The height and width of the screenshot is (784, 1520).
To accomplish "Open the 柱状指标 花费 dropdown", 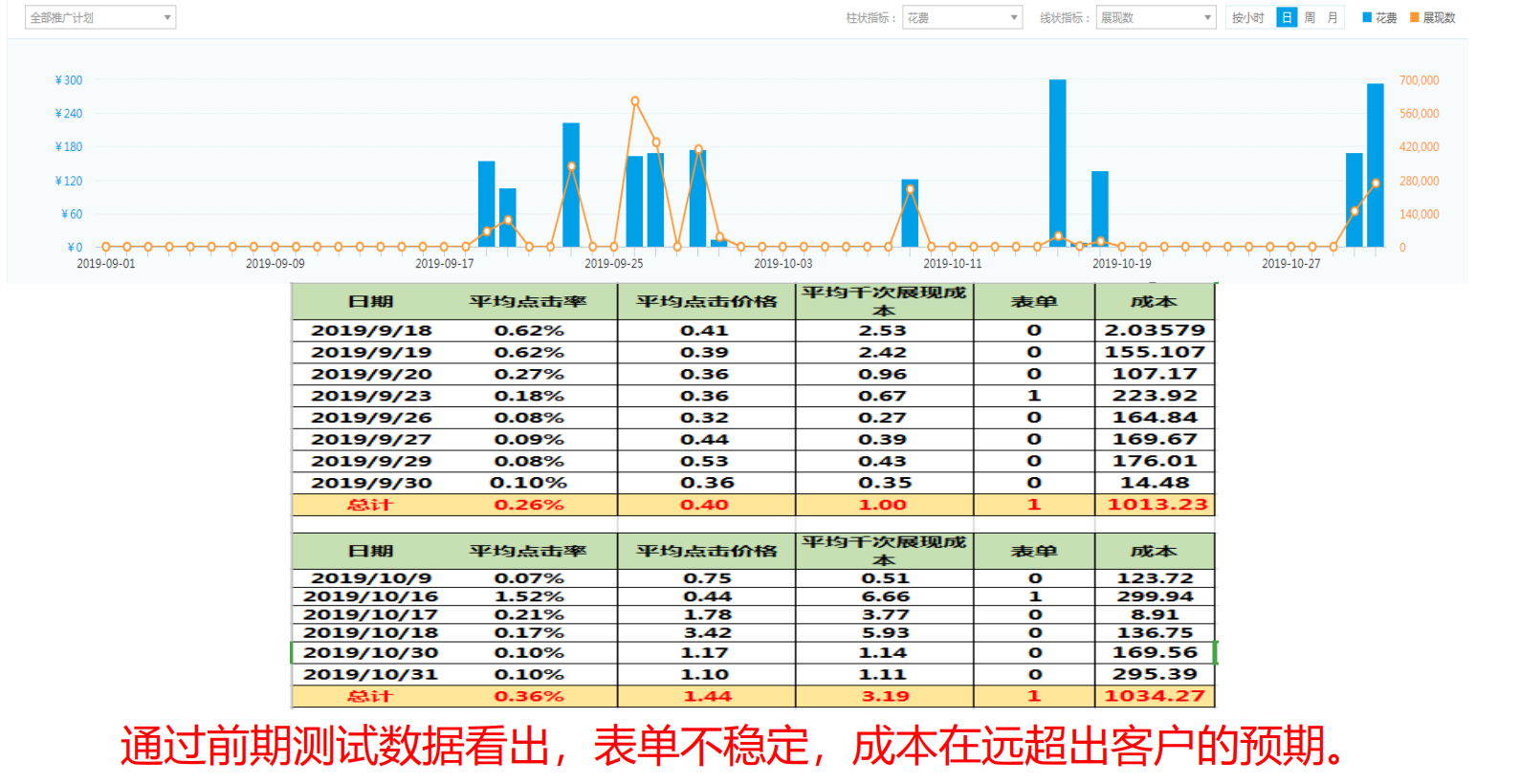I will tap(962, 17).
